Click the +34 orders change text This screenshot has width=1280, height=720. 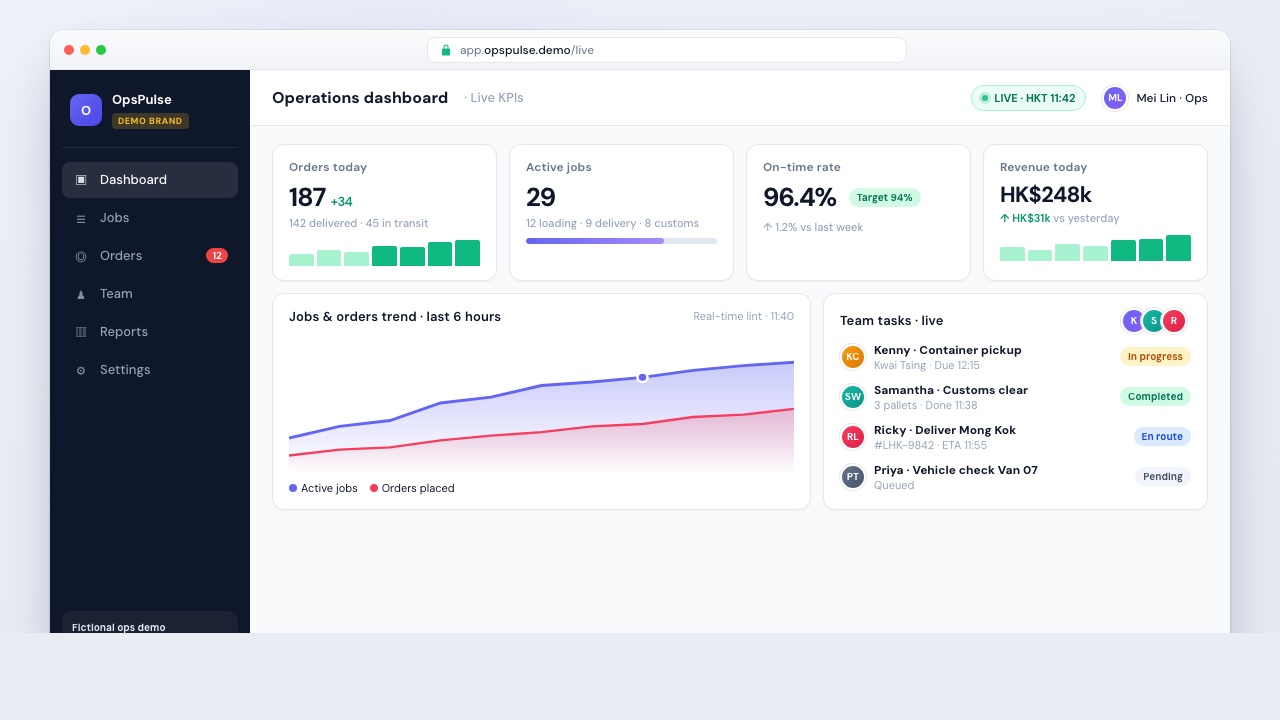[342, 202]
